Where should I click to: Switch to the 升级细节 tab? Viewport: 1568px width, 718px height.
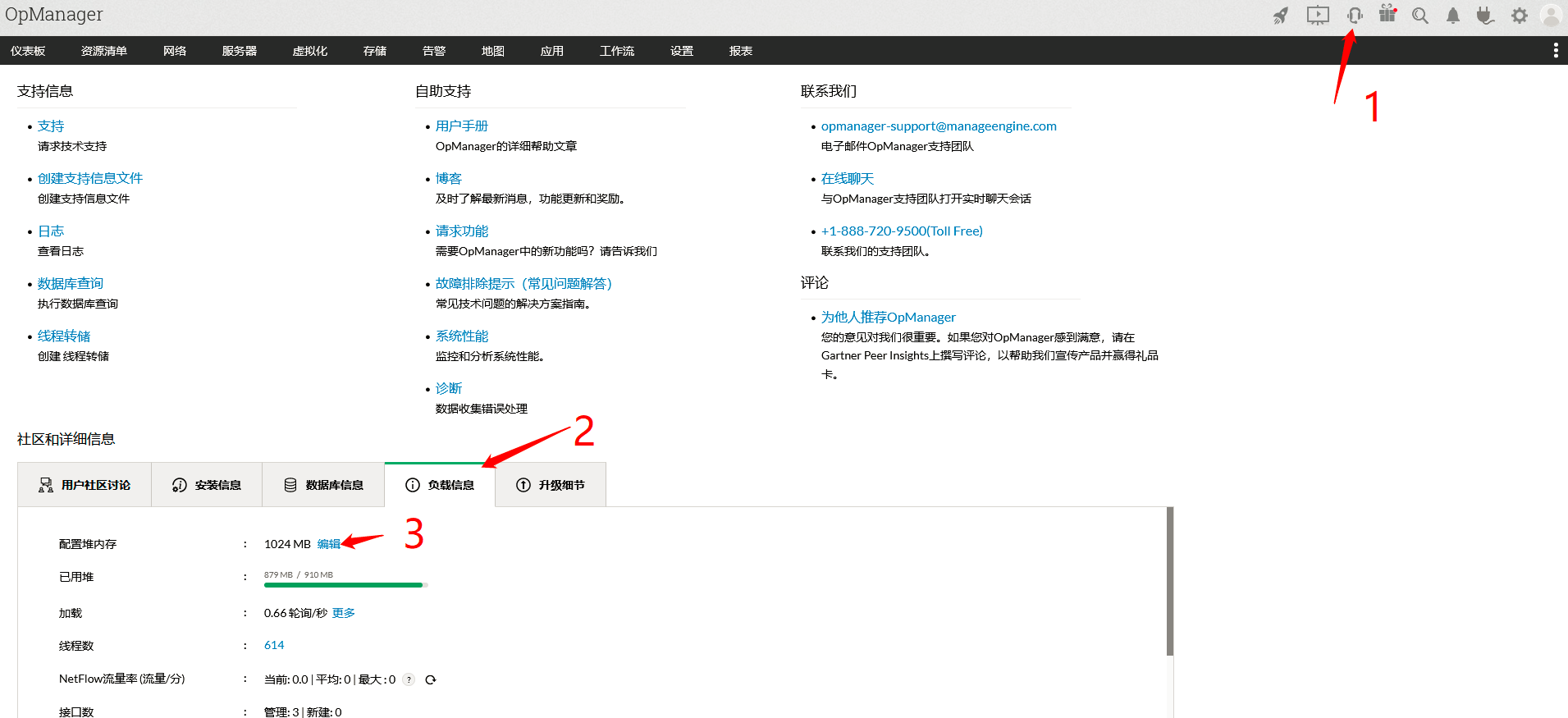551,485
